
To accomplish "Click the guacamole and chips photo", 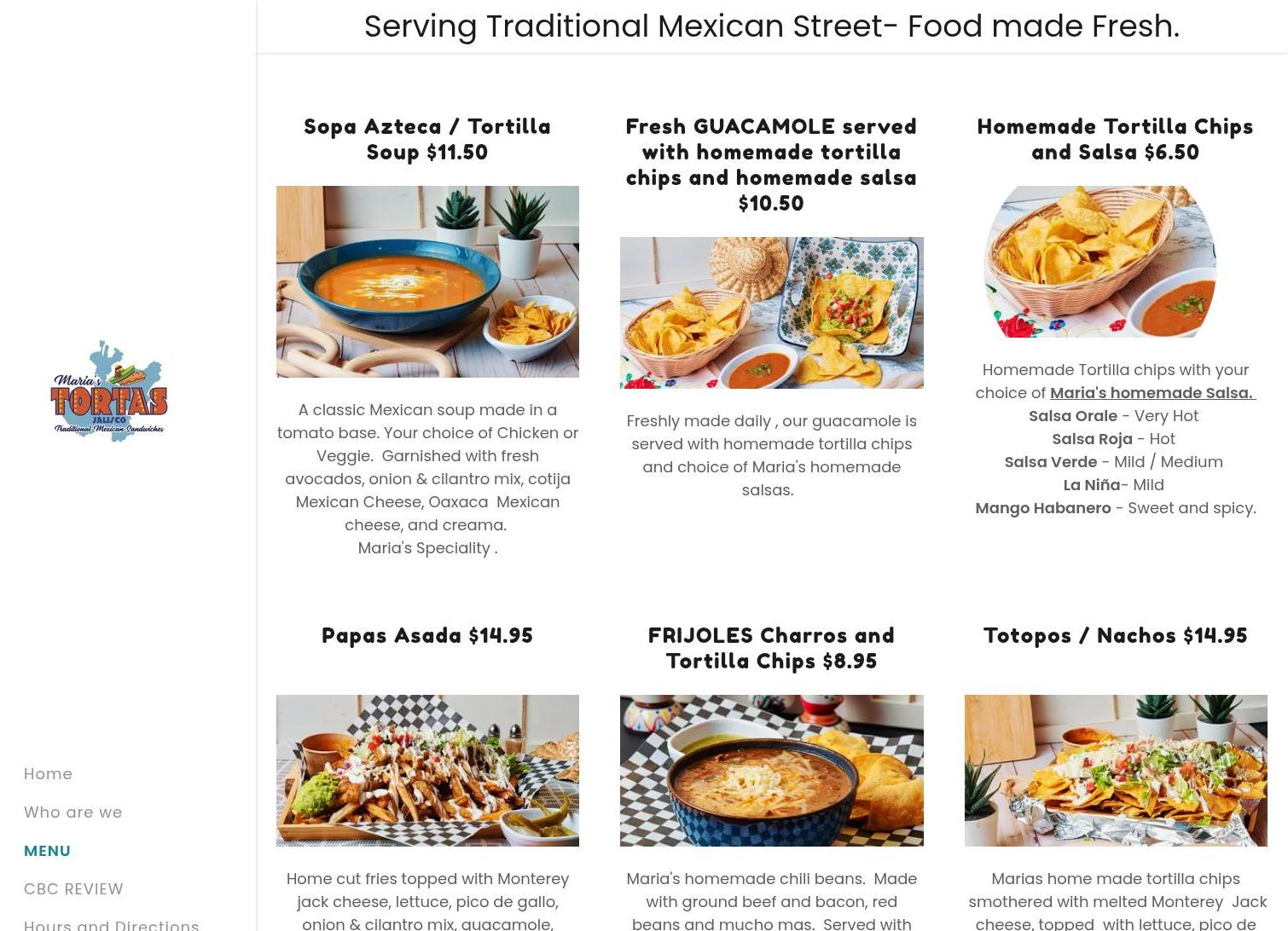I will [x=772, y=313].
